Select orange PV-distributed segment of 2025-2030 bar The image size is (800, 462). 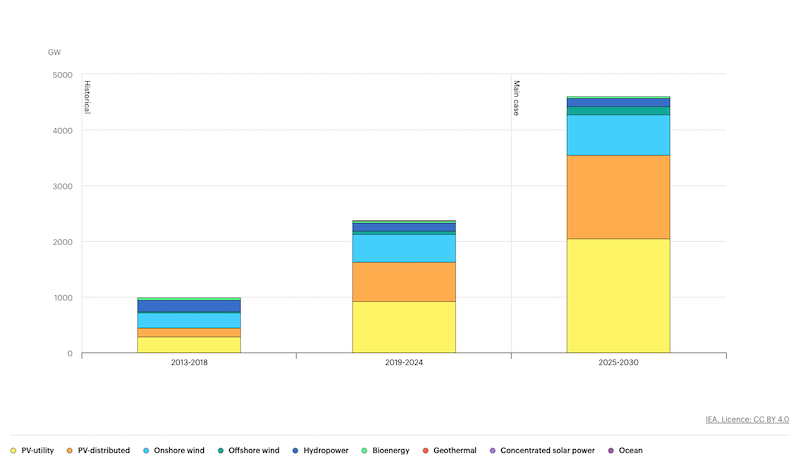pyautogui.click(x=618, y=197)
